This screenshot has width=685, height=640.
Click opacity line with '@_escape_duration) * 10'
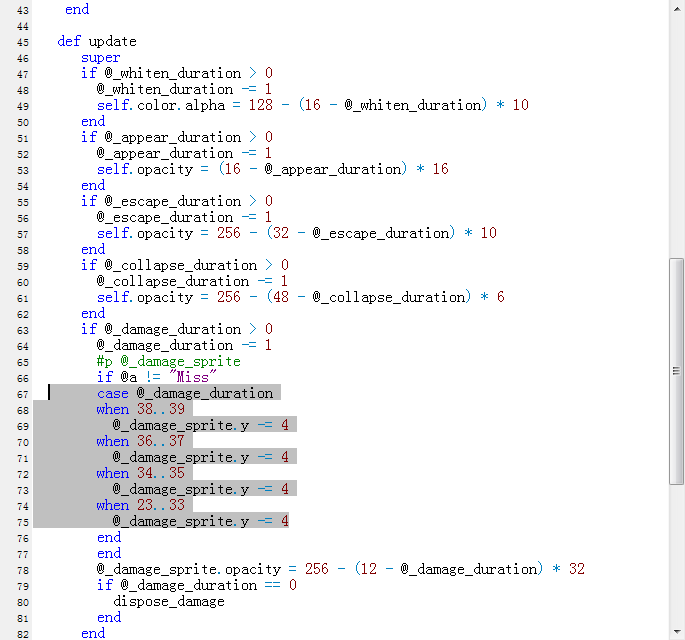297,233
